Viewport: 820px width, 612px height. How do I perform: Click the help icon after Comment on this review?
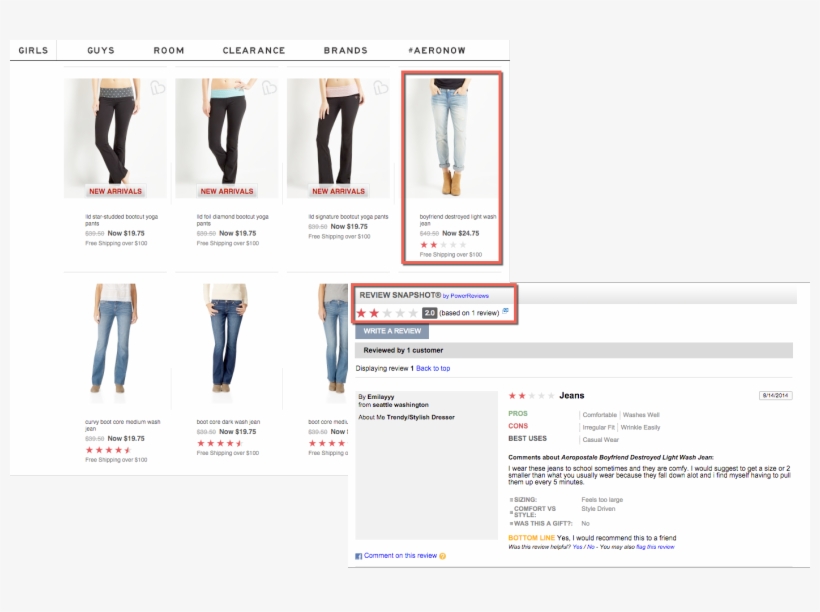click(x=442, y=556)
